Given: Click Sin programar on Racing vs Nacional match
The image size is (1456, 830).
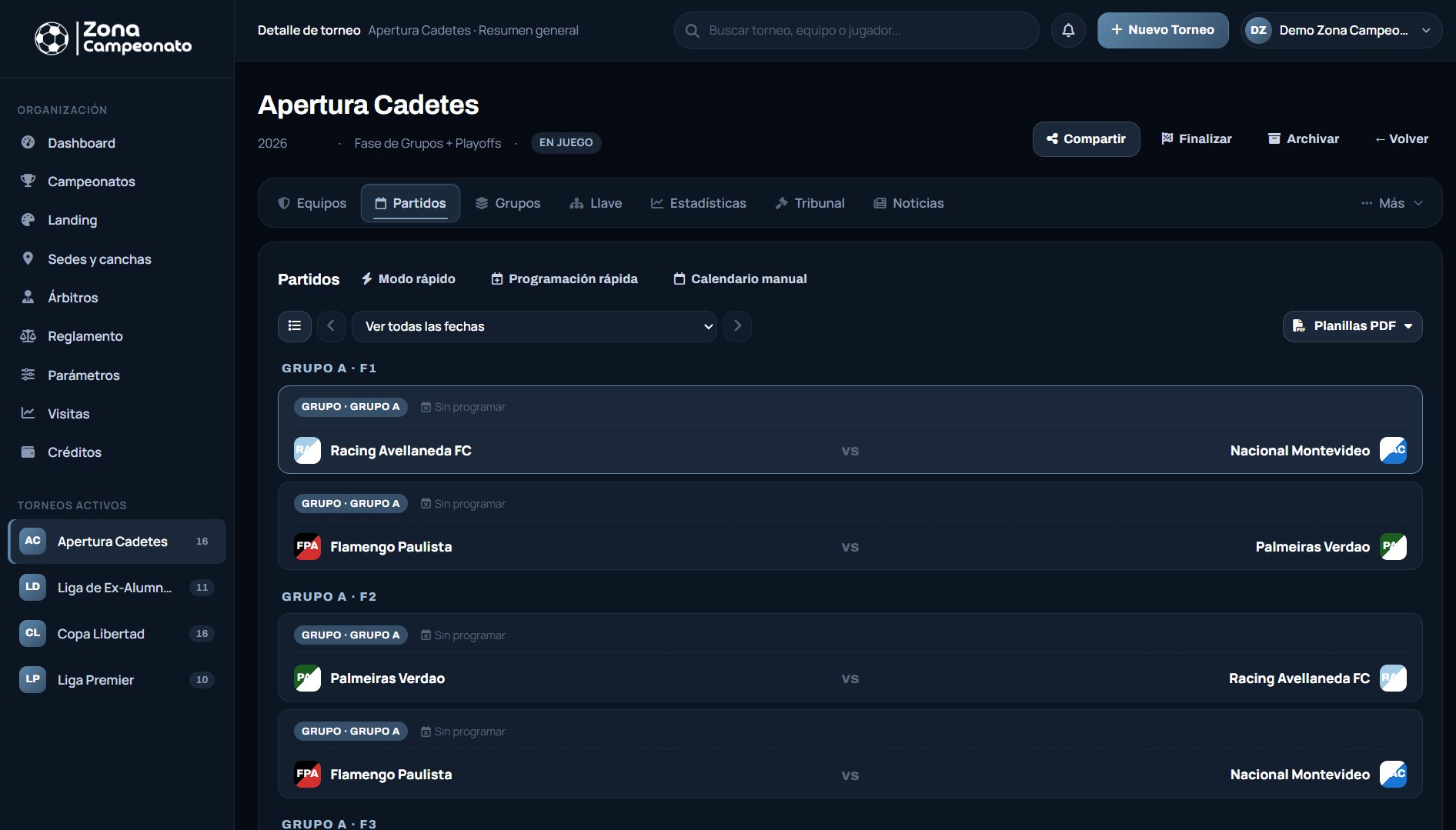Looking at the screenshot, I should click(463, 407).
